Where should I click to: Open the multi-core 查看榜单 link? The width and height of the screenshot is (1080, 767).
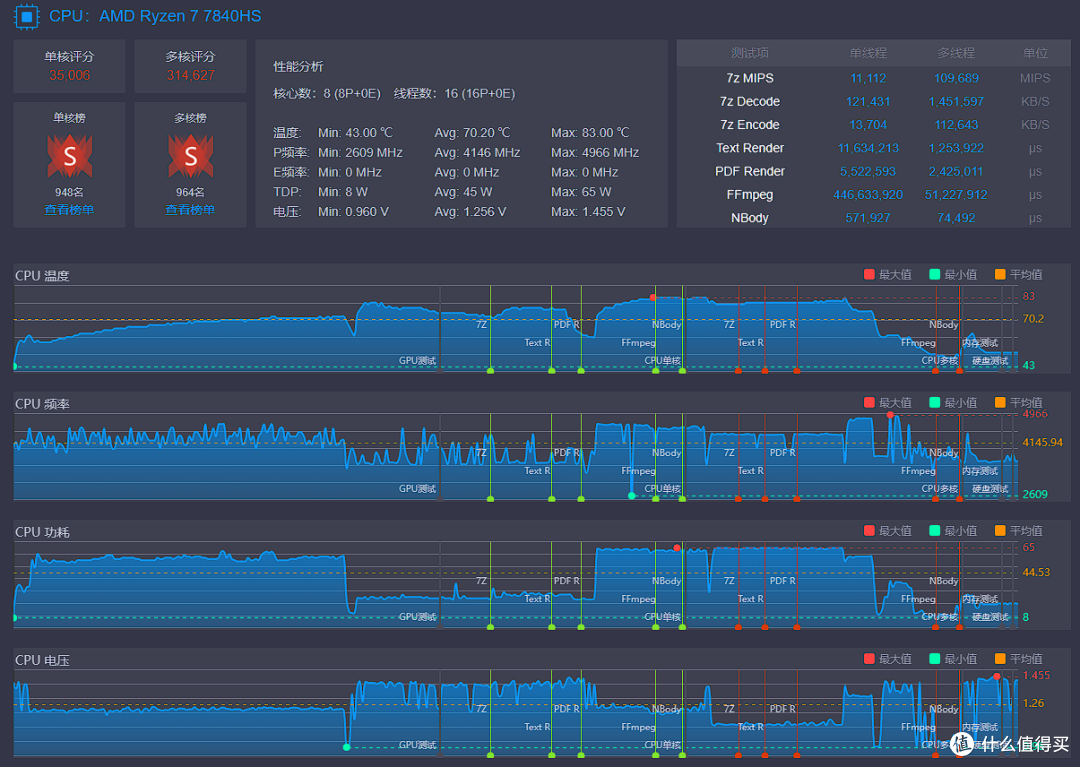[x=190, y=209]
